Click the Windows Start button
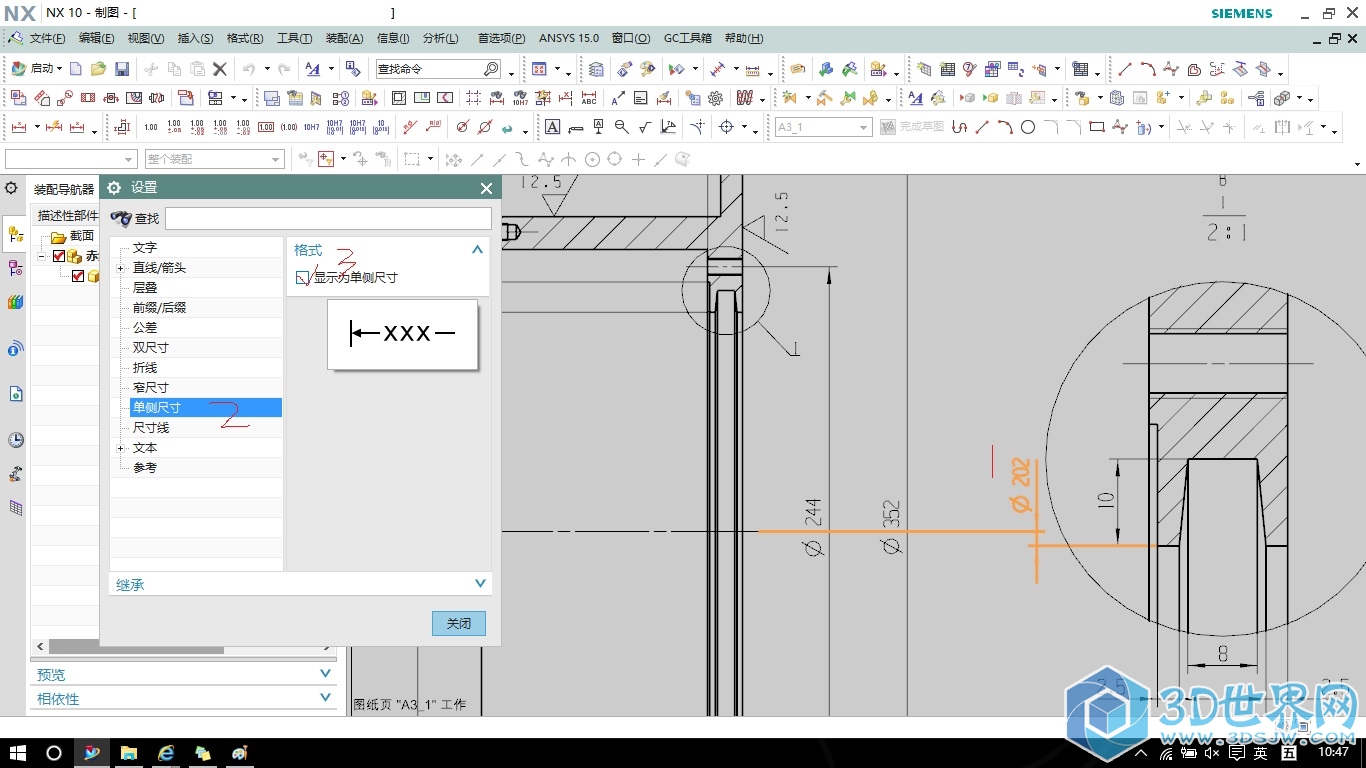Viewport: 1366px width, 768px height. click(17, 752)
